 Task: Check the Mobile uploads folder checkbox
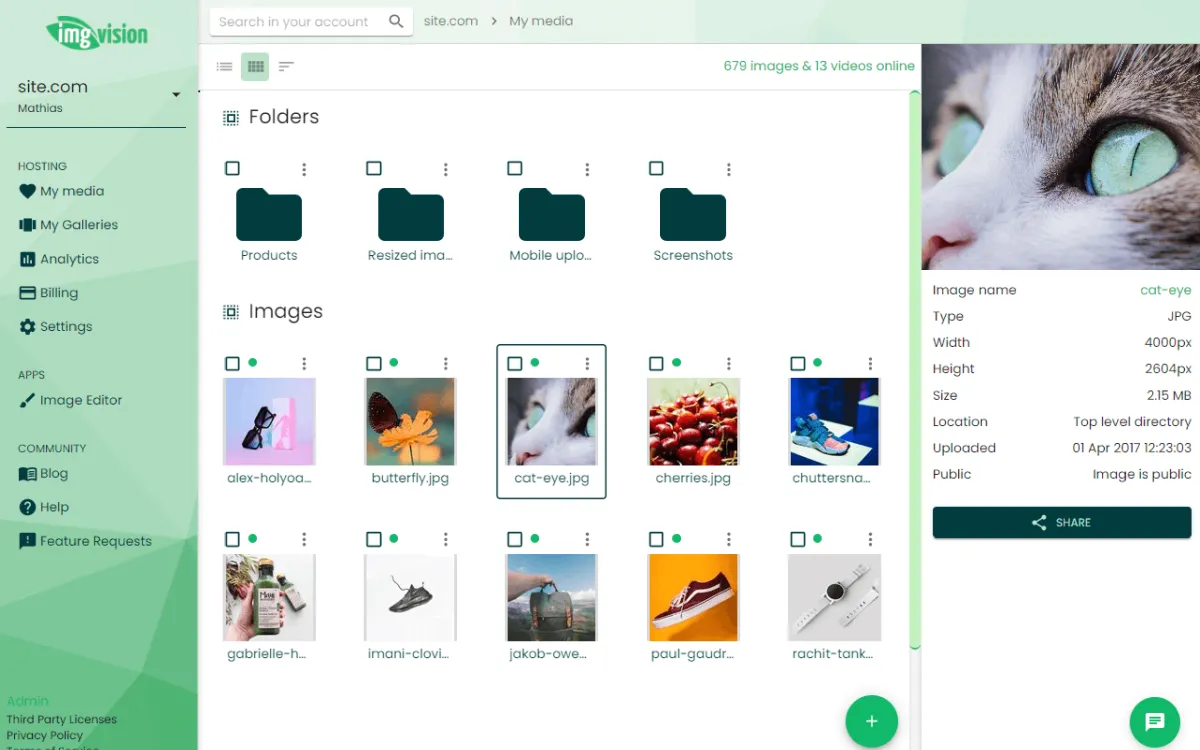coord(515,169)
